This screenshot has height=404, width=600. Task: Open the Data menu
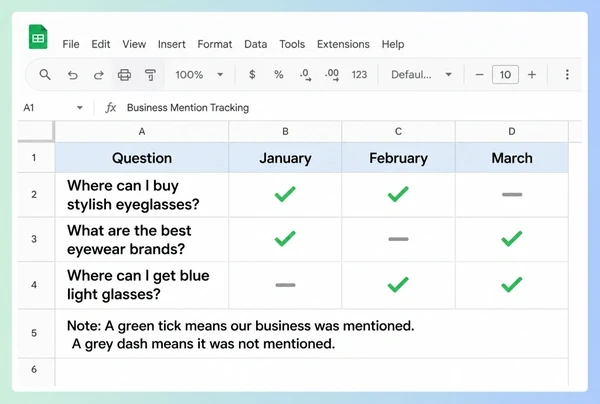[x=256, y=44]
